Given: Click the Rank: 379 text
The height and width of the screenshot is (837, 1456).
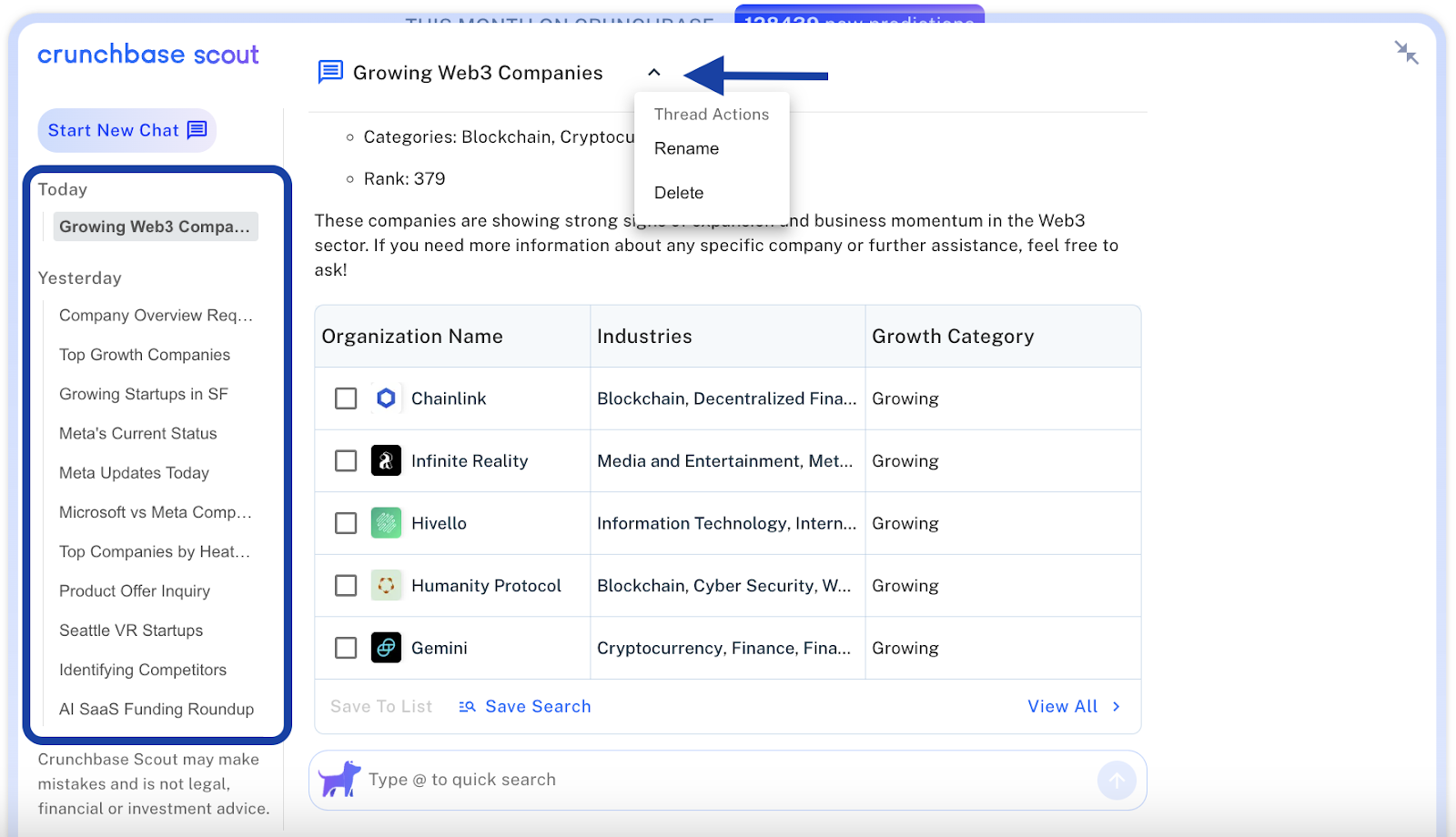Looking at the screenshot, I should click(404, 179).
